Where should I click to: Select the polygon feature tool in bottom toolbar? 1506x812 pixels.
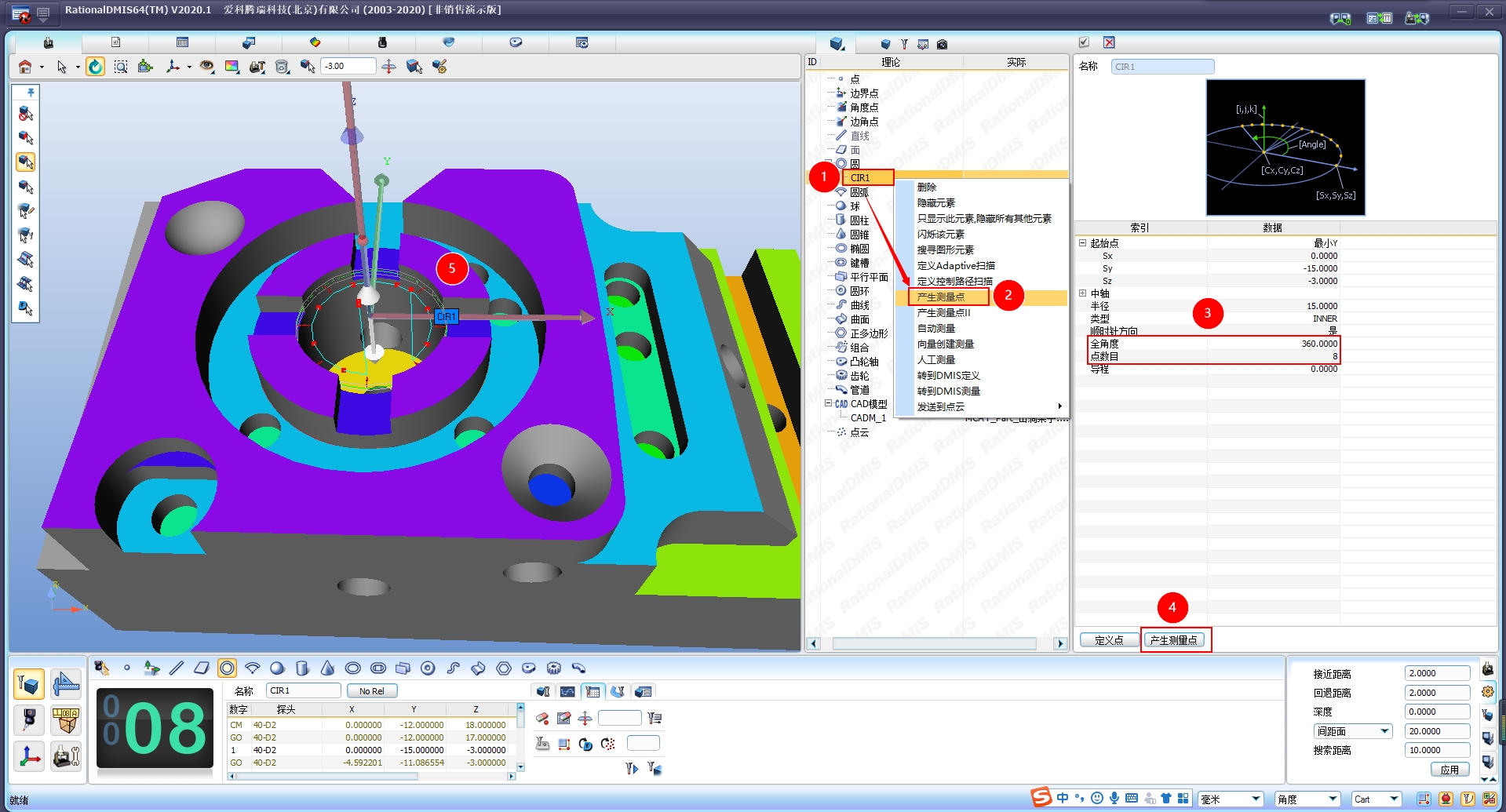click(503, 668)
